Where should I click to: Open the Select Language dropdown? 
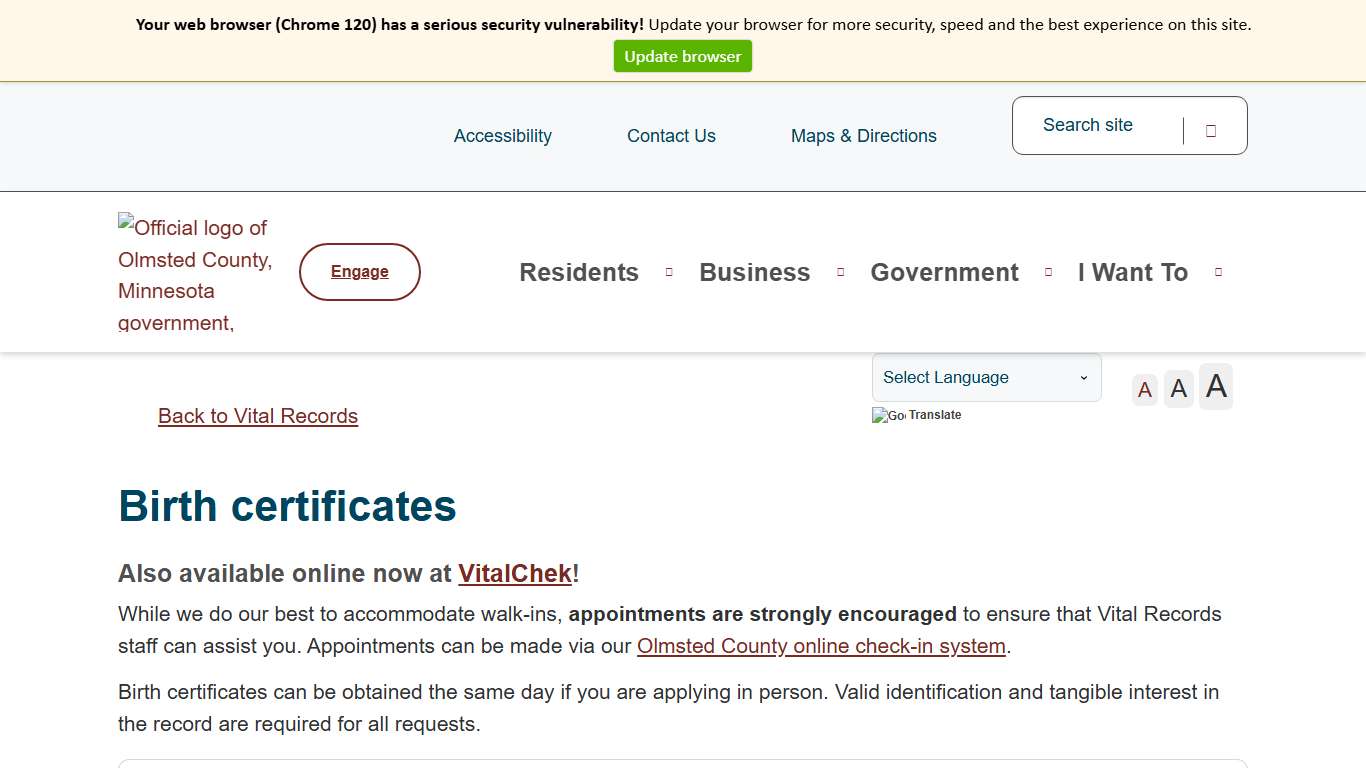pos(986,378)
